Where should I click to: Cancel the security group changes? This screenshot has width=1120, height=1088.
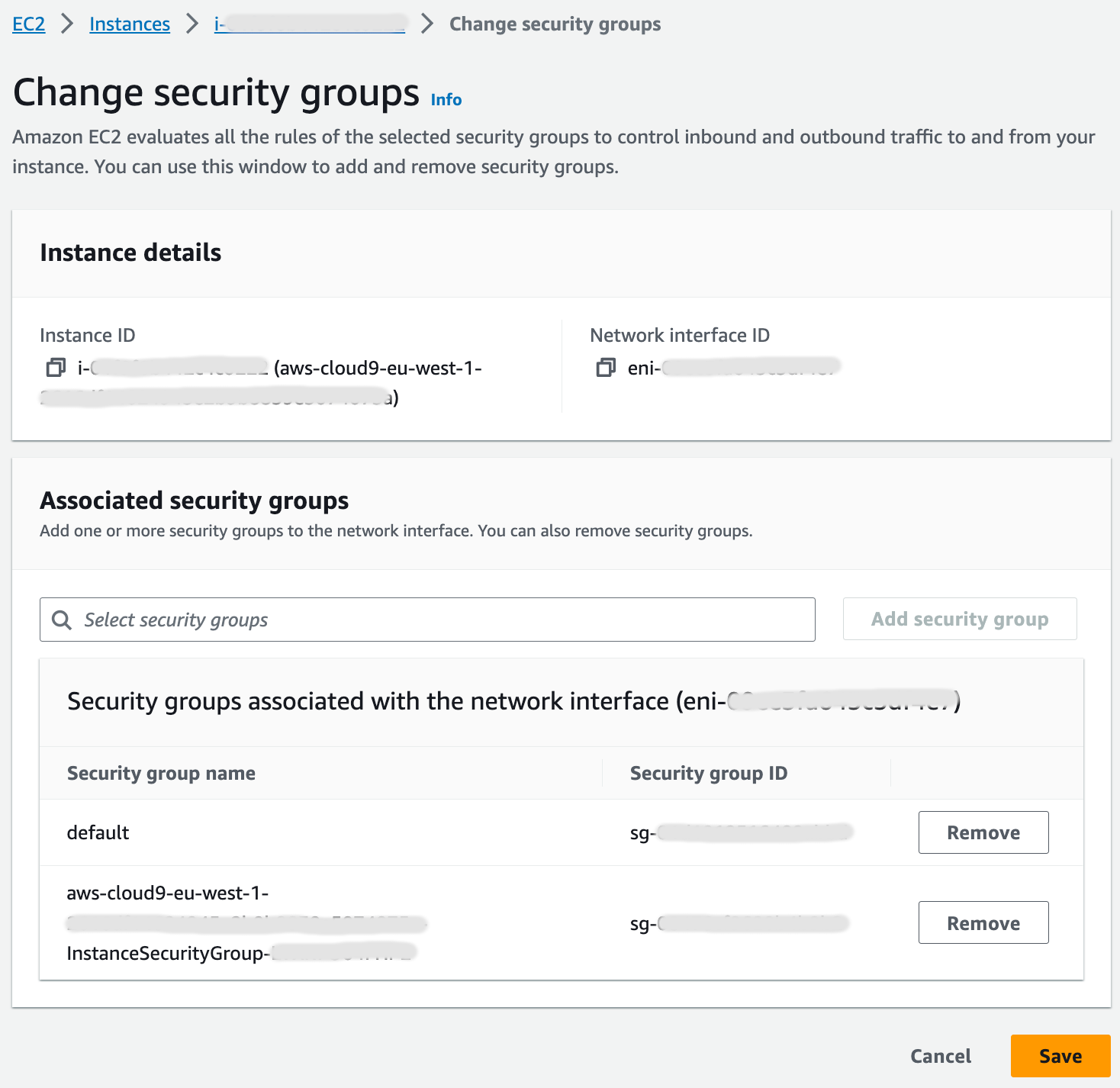click(x=940, y=1056)
